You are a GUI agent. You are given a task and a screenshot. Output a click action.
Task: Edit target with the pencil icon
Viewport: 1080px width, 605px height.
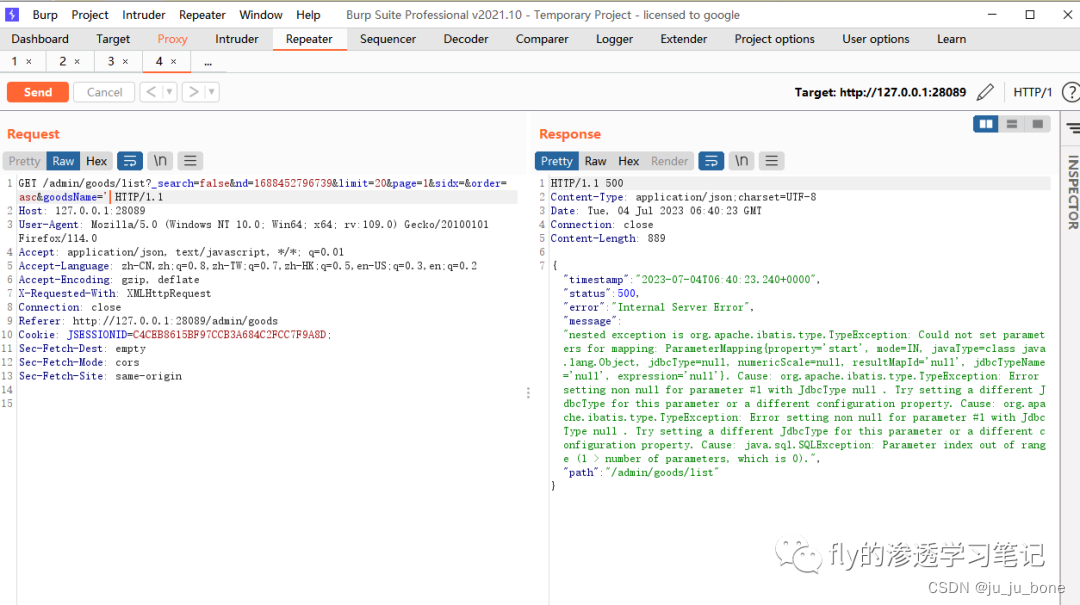click(x=986, y=92)
